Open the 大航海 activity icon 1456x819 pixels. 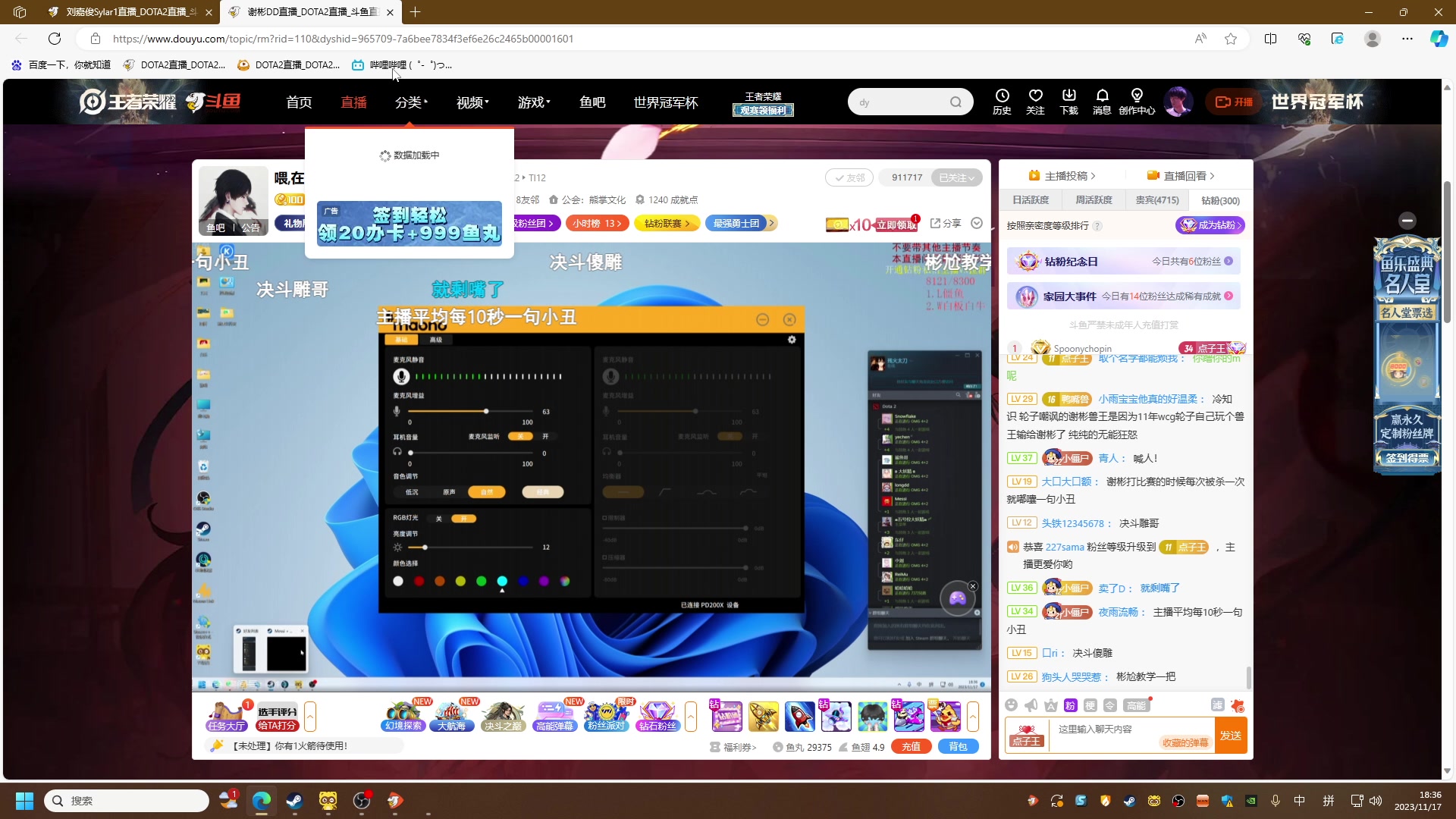tap(453, 715)
